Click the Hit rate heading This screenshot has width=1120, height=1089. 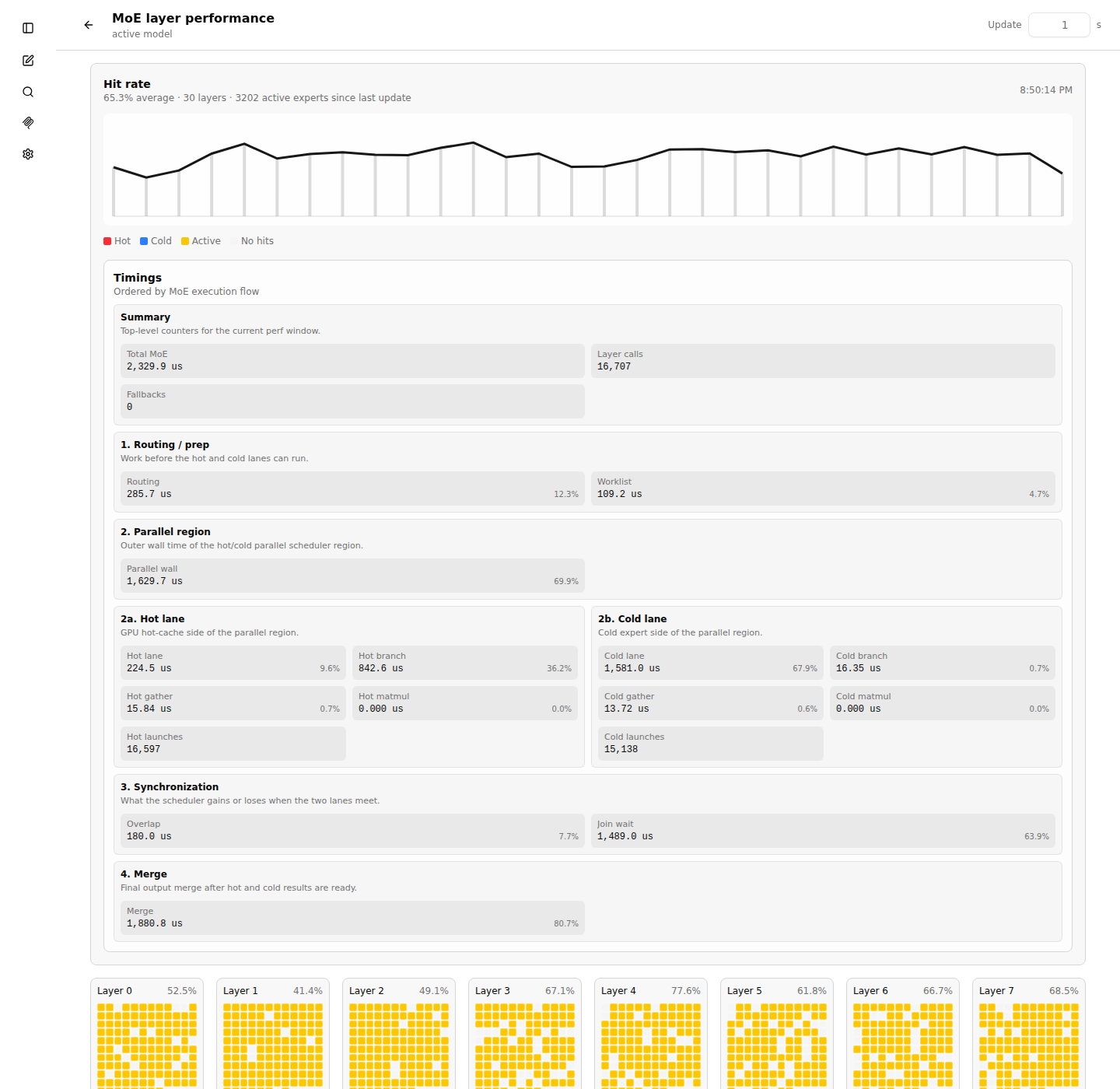pos(127,84)
